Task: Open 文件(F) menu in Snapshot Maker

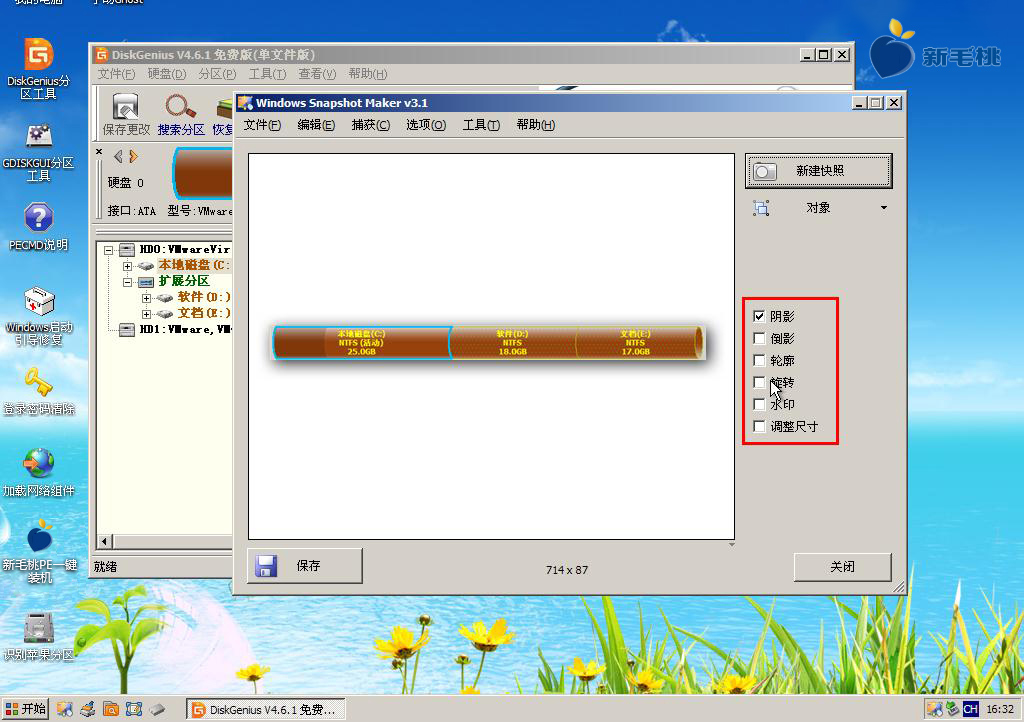Action: (262, 125)
